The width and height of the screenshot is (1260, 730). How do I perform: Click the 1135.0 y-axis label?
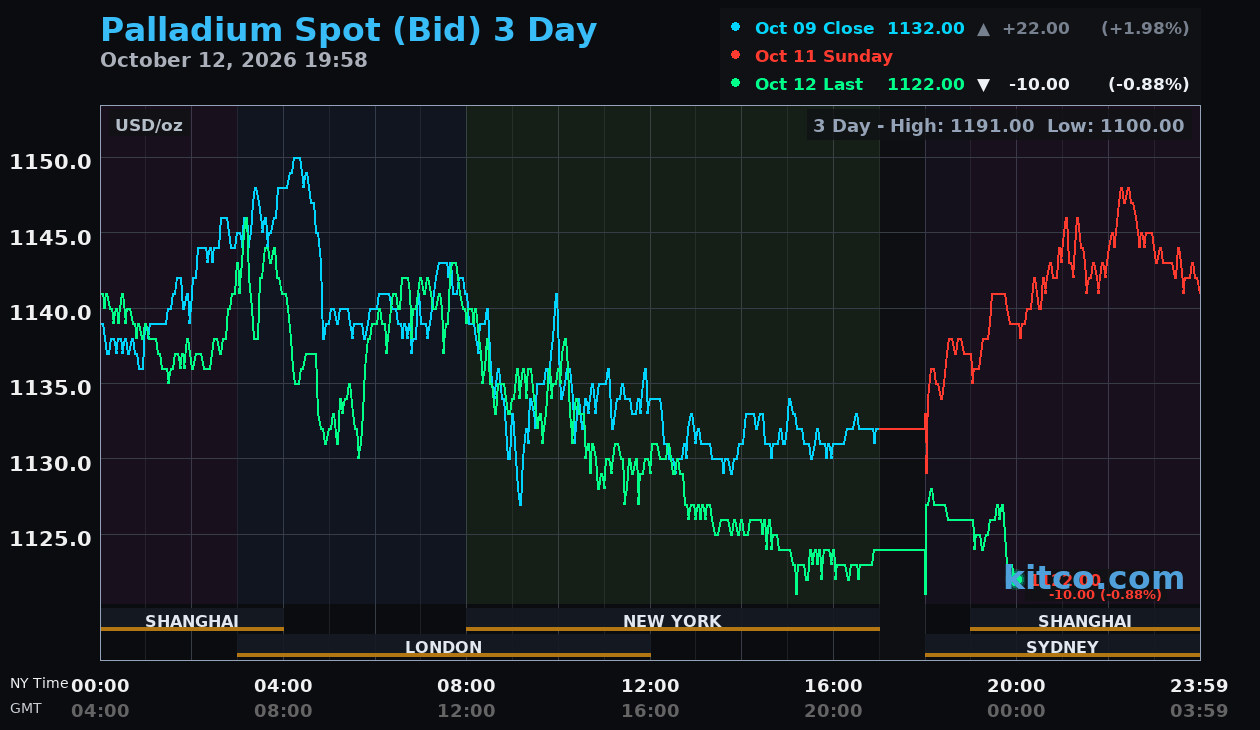pyautogui.click(x=51, y=387)
